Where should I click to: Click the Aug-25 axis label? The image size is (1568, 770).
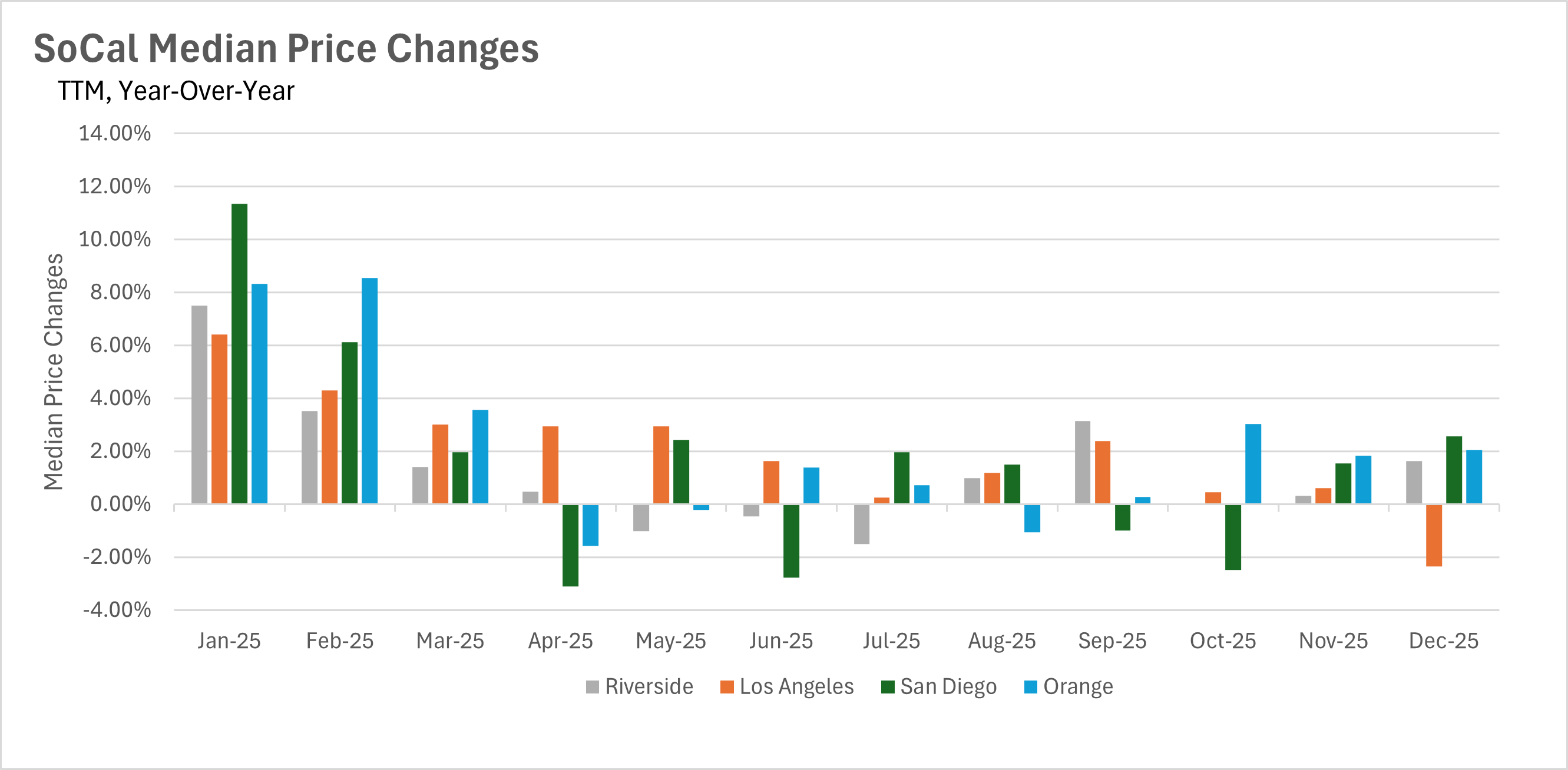click(x=1002, y=641)
